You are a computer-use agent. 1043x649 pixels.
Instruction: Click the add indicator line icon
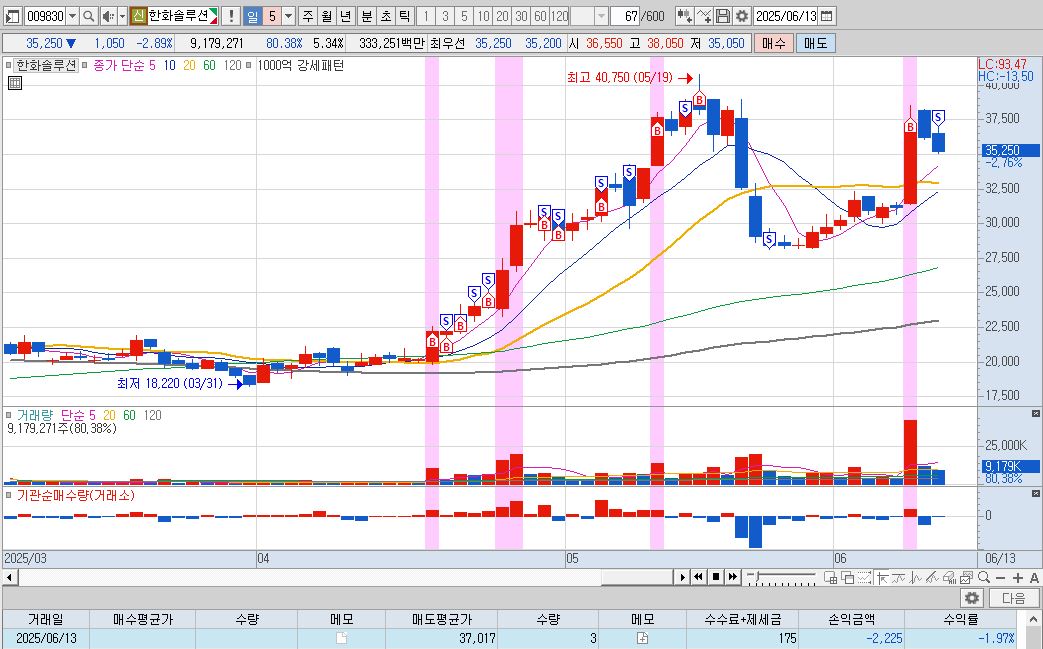coord(704,16)
